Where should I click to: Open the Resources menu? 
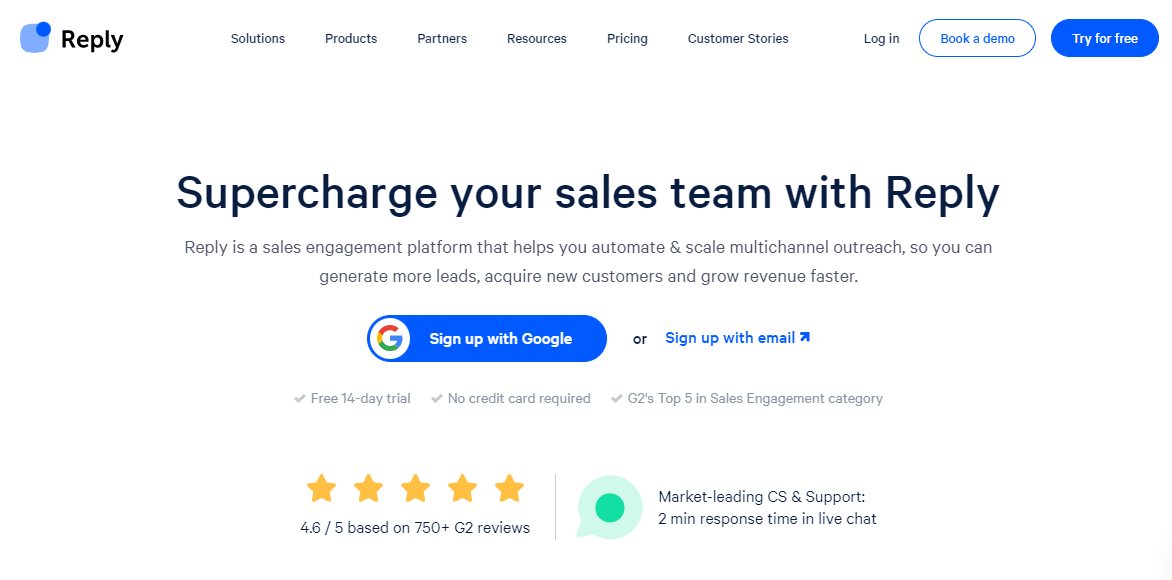[x=537, y=39]
